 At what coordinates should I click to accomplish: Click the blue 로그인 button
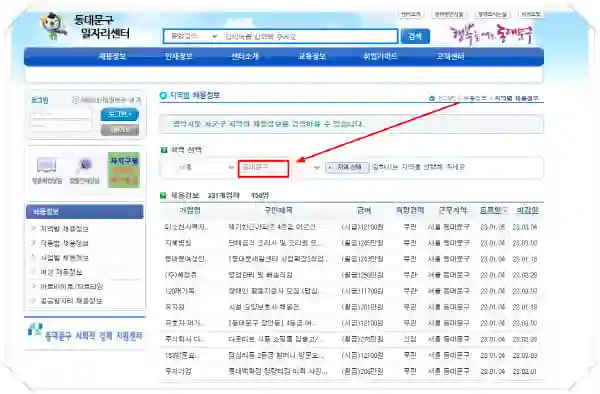119,114
